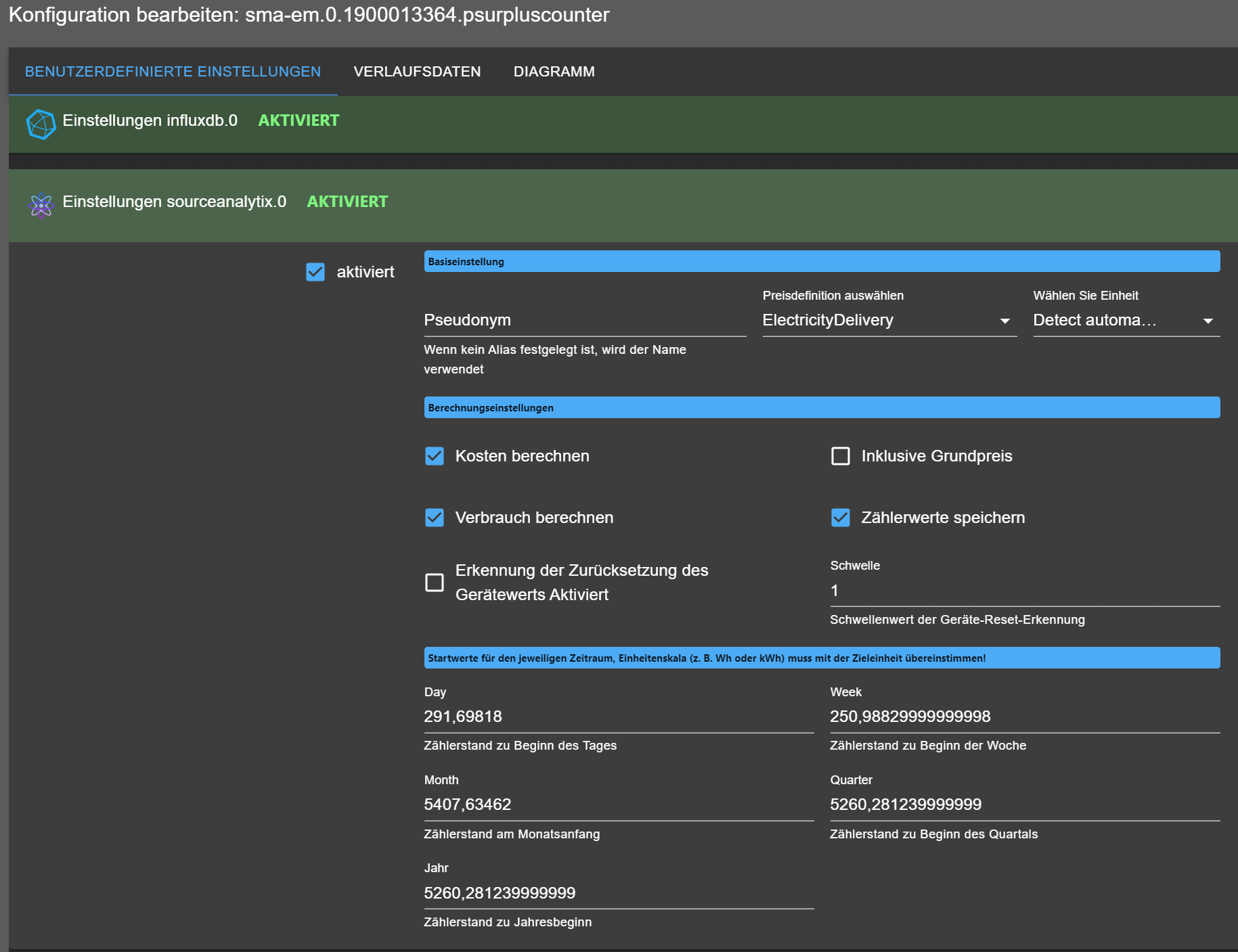
Task: Click the Basiseinstellung header bar
Action: [x=822, y=262]
